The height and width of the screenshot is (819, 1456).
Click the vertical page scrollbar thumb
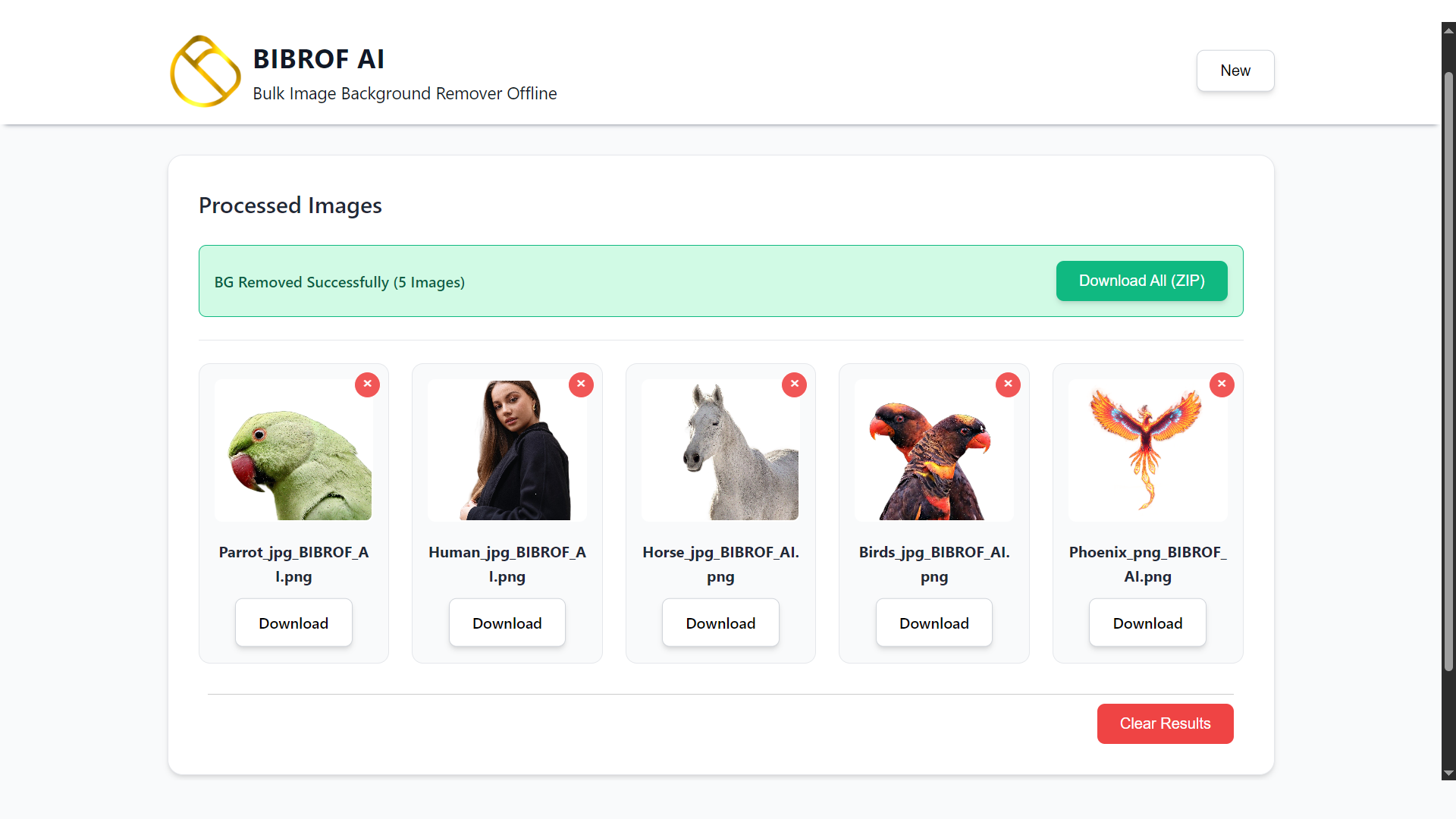1448,372
